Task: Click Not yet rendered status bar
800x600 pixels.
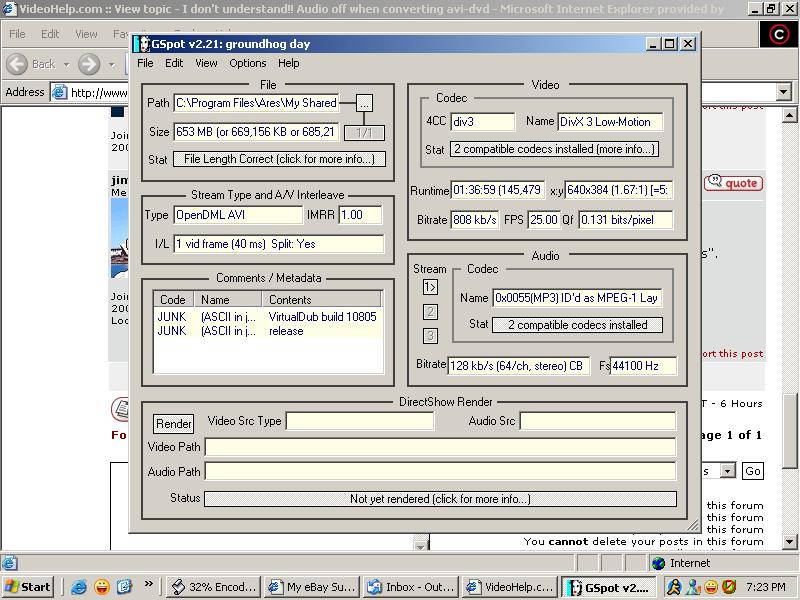Action: tap(440, 499)
